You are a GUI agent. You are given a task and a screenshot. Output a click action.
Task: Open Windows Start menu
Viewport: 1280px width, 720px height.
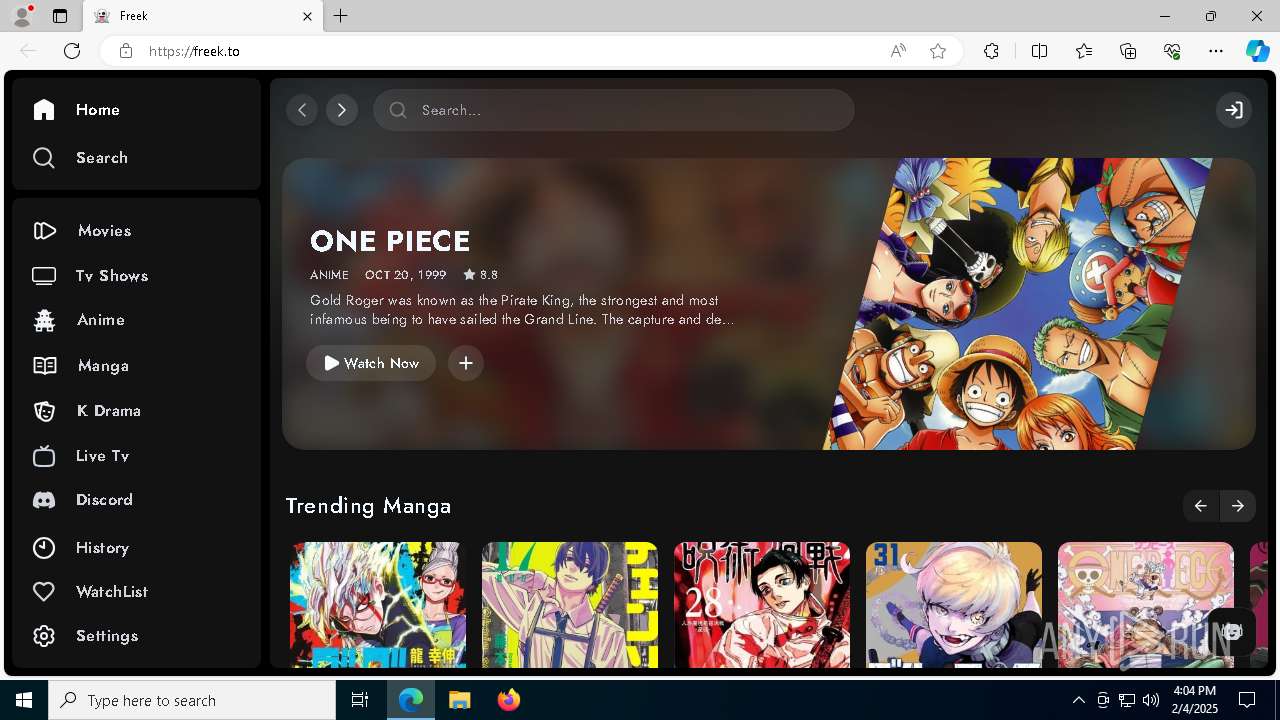[24, 700]
